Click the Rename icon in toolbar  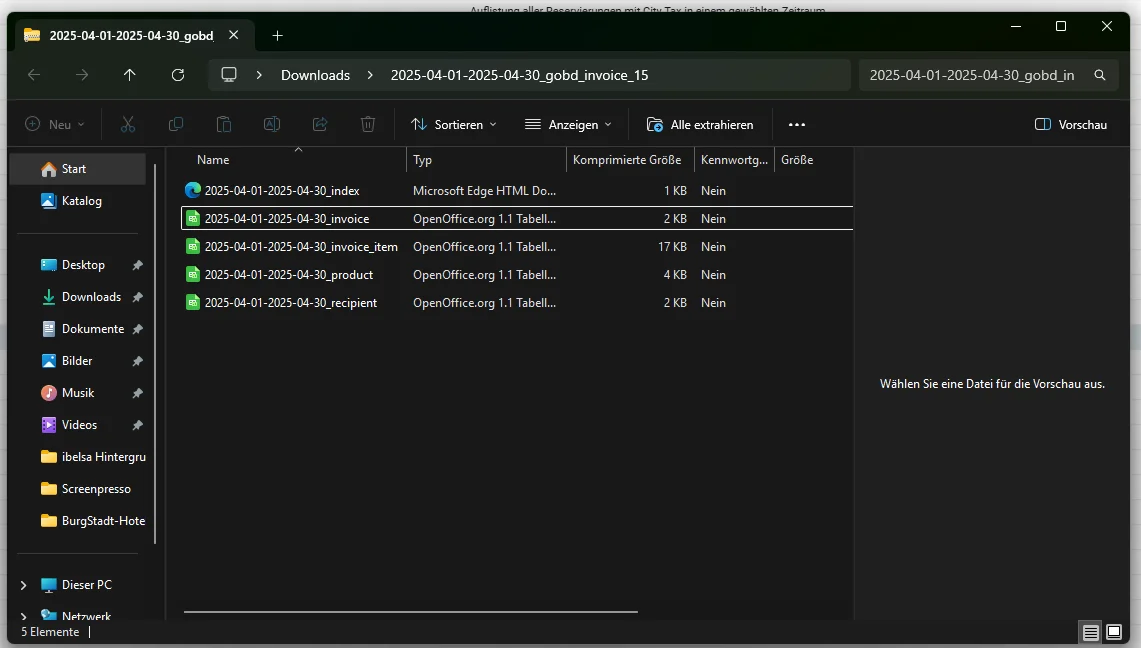click(x=271, y=124)
